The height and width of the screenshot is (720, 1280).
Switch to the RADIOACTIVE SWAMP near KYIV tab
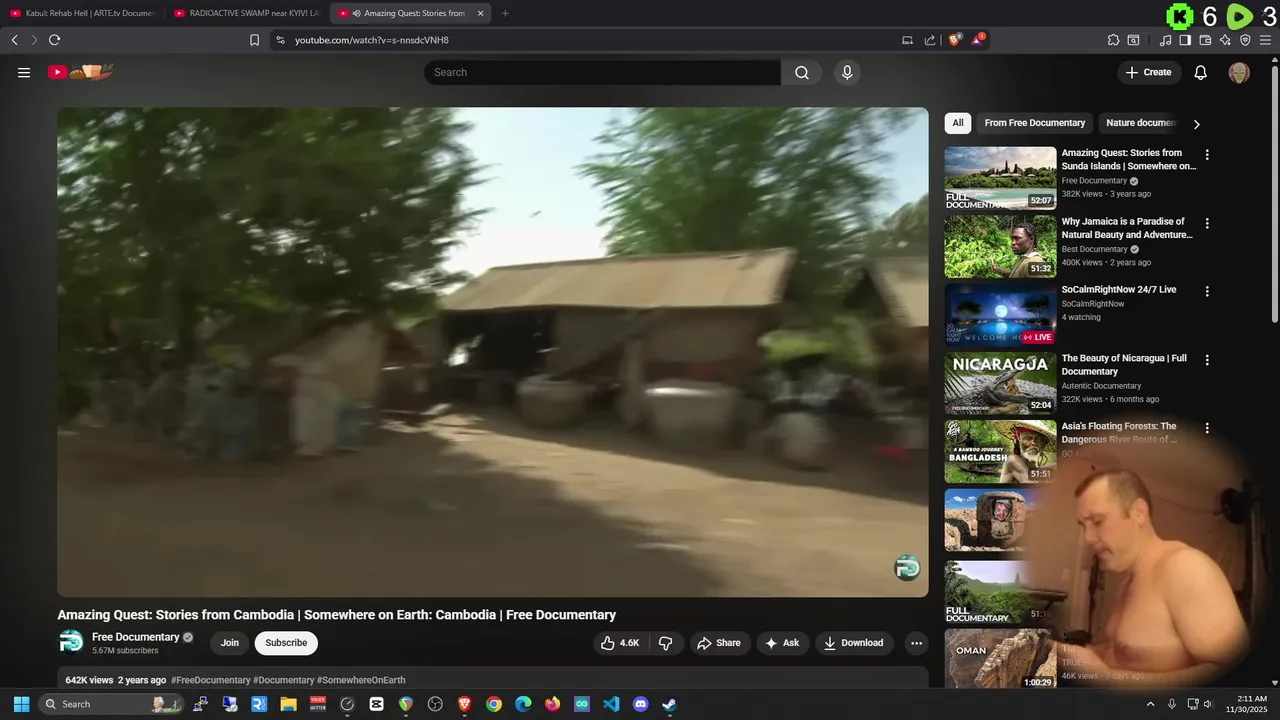point(247,13)
